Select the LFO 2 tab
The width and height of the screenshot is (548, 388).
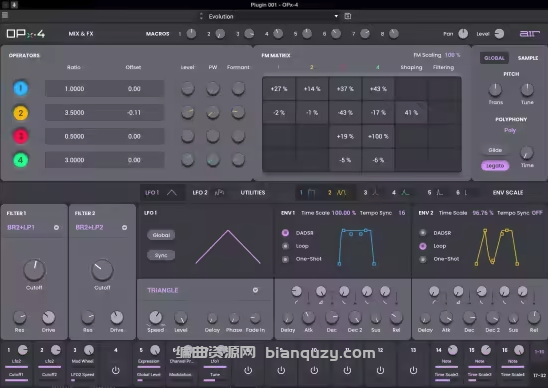(x=208, y=193)
